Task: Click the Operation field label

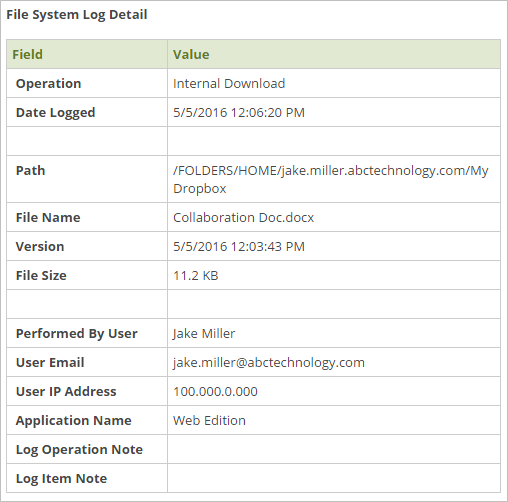Action: coord(48,83)
